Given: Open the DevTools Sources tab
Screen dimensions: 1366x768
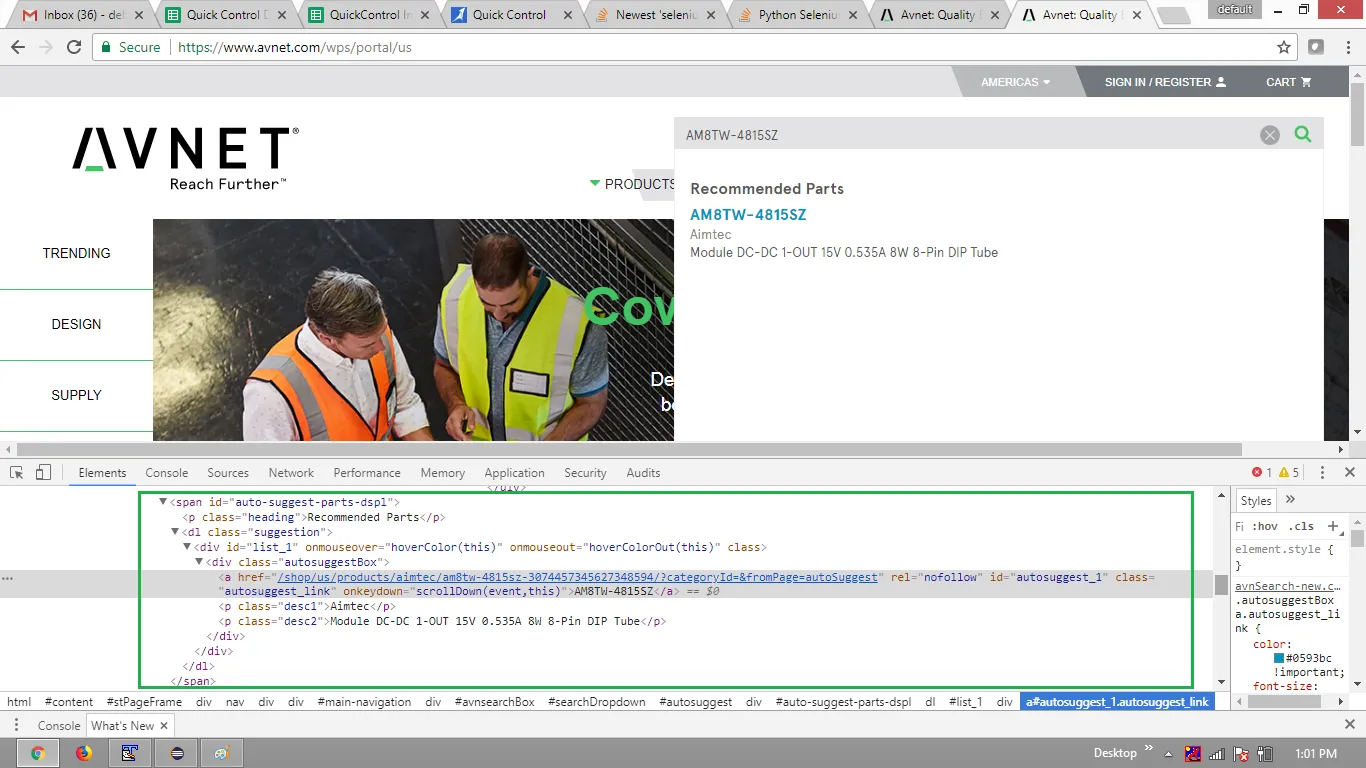Looking at the screenshot, I should coord(228,473).
